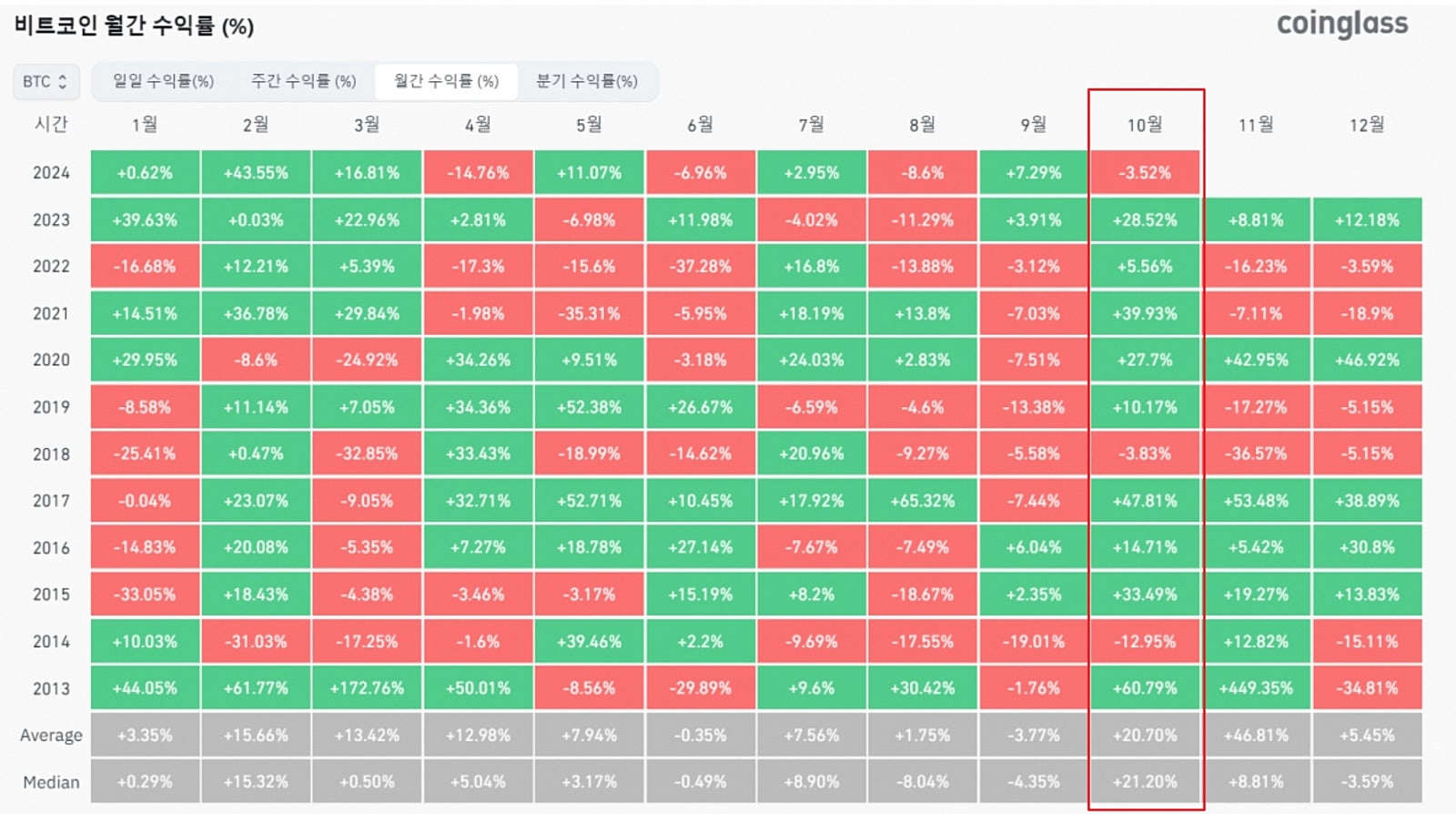Click the -35.31% cell for May 2021
1456x814 pixels.
589,313
